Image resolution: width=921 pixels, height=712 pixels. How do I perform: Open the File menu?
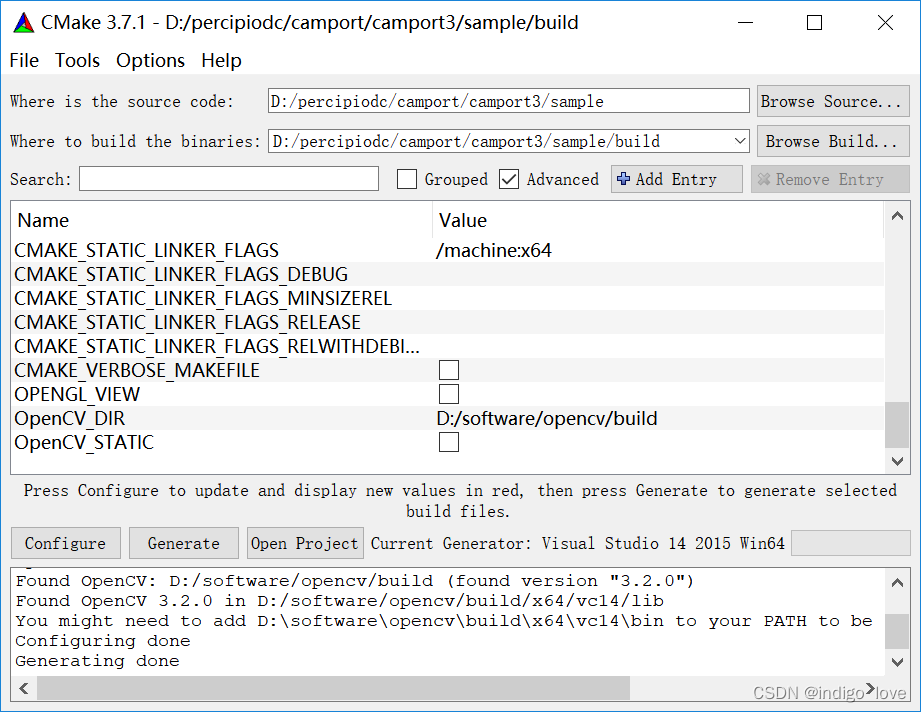coord(24,61)
